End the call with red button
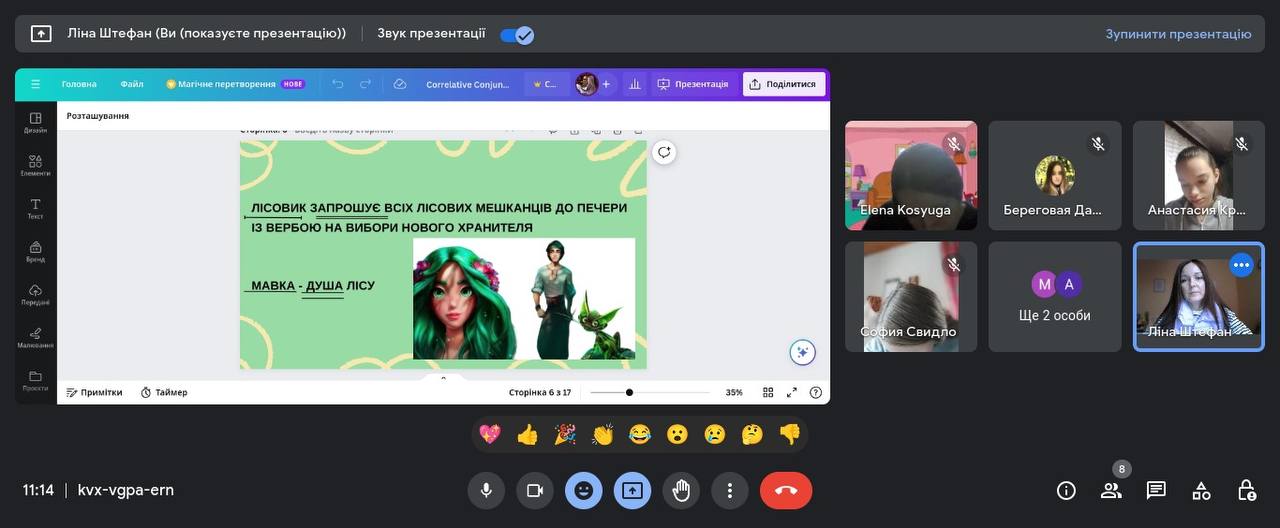1280x528 pixels. pyautogui.click(x=786, y=490)
